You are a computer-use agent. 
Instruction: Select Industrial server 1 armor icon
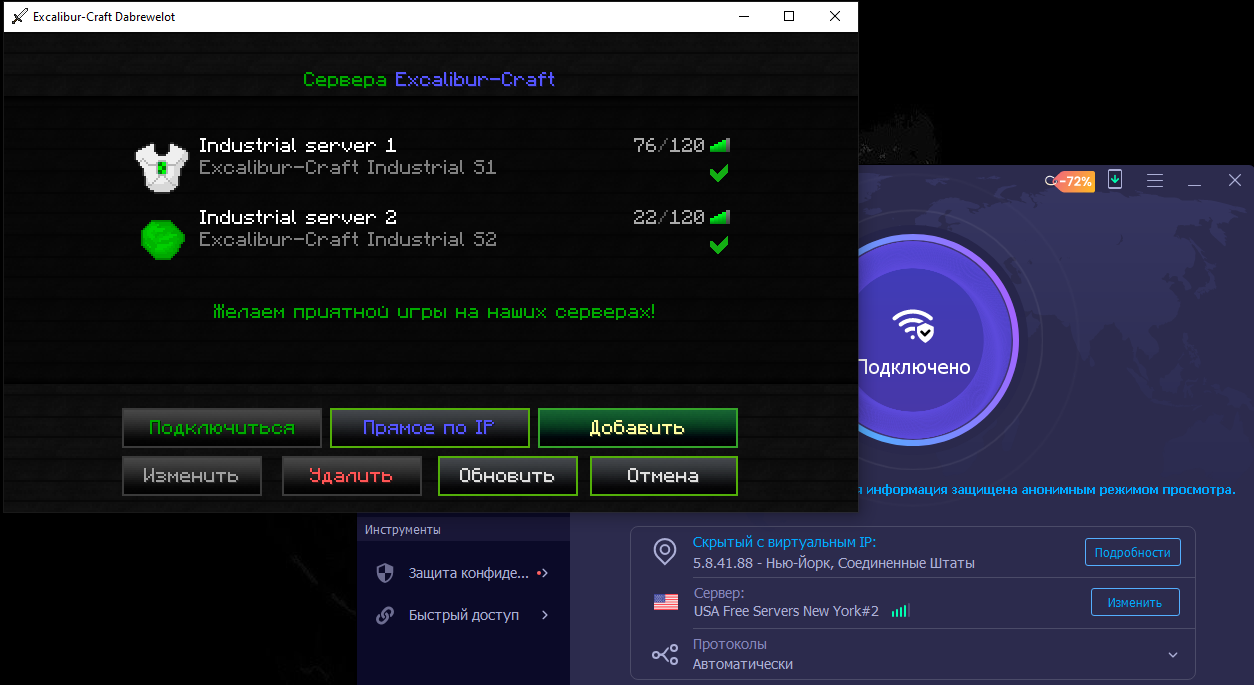[x=161, y=167]
